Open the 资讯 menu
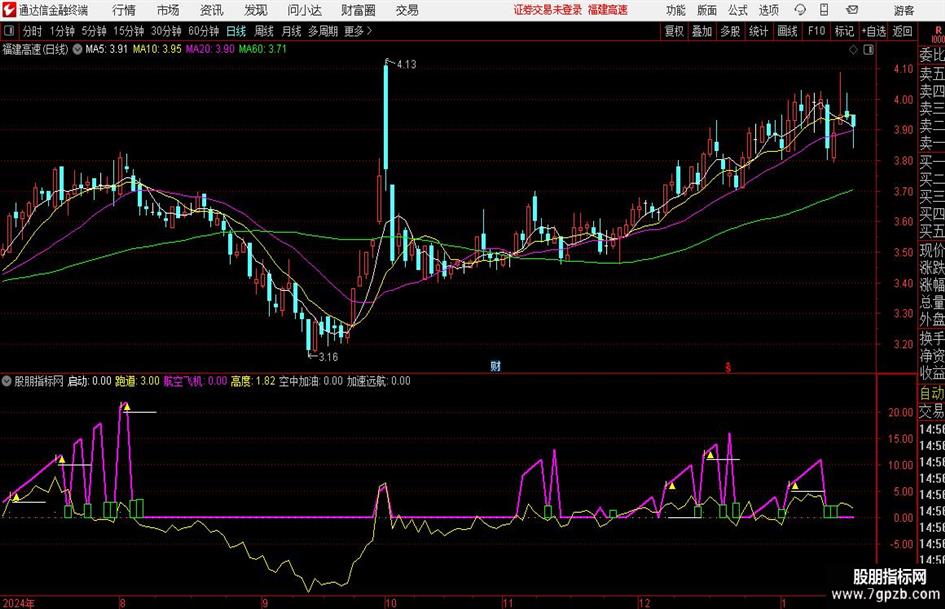 click(212, 10)
